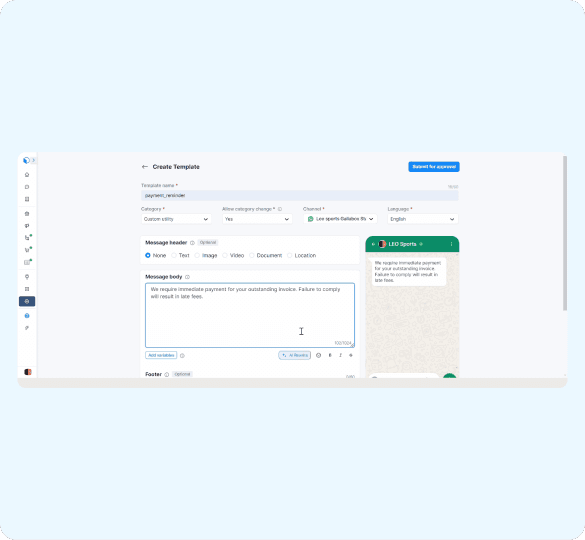Viewport: 585px width, 540px height.
Task: Select Document header radio option
Action: 252,255
